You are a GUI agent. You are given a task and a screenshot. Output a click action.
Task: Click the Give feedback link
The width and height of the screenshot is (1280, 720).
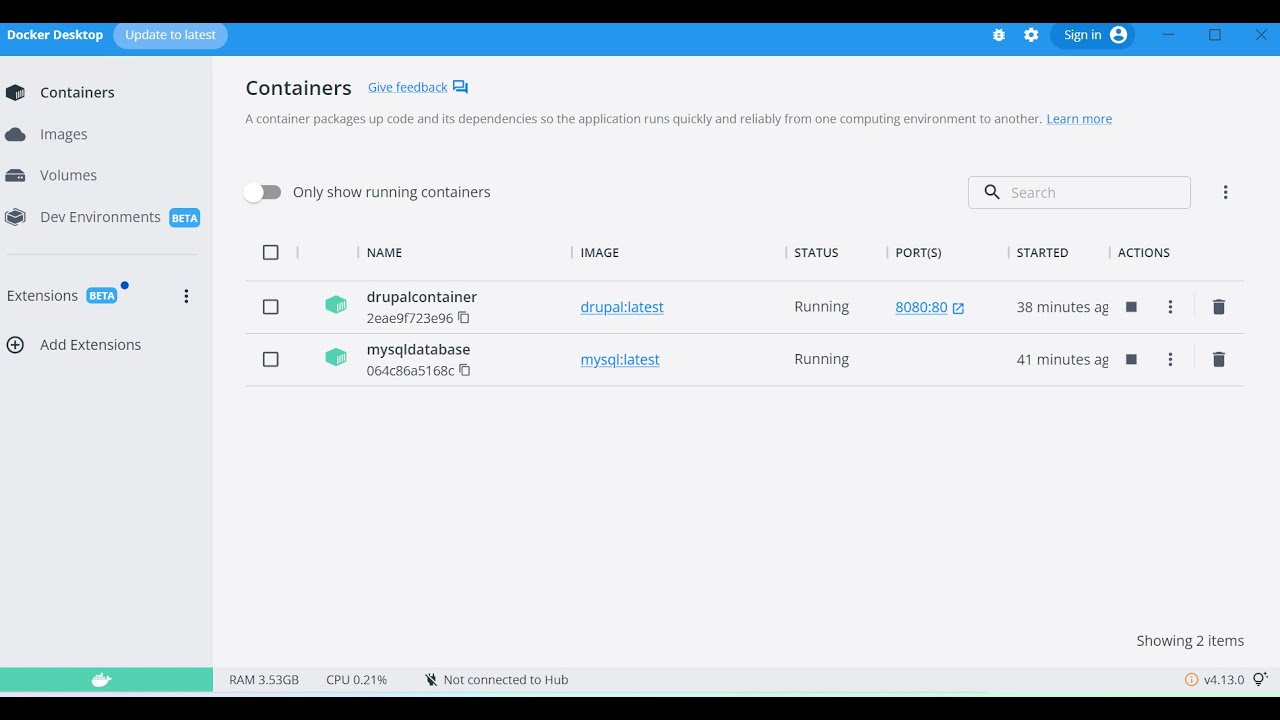tap(407, 87)
